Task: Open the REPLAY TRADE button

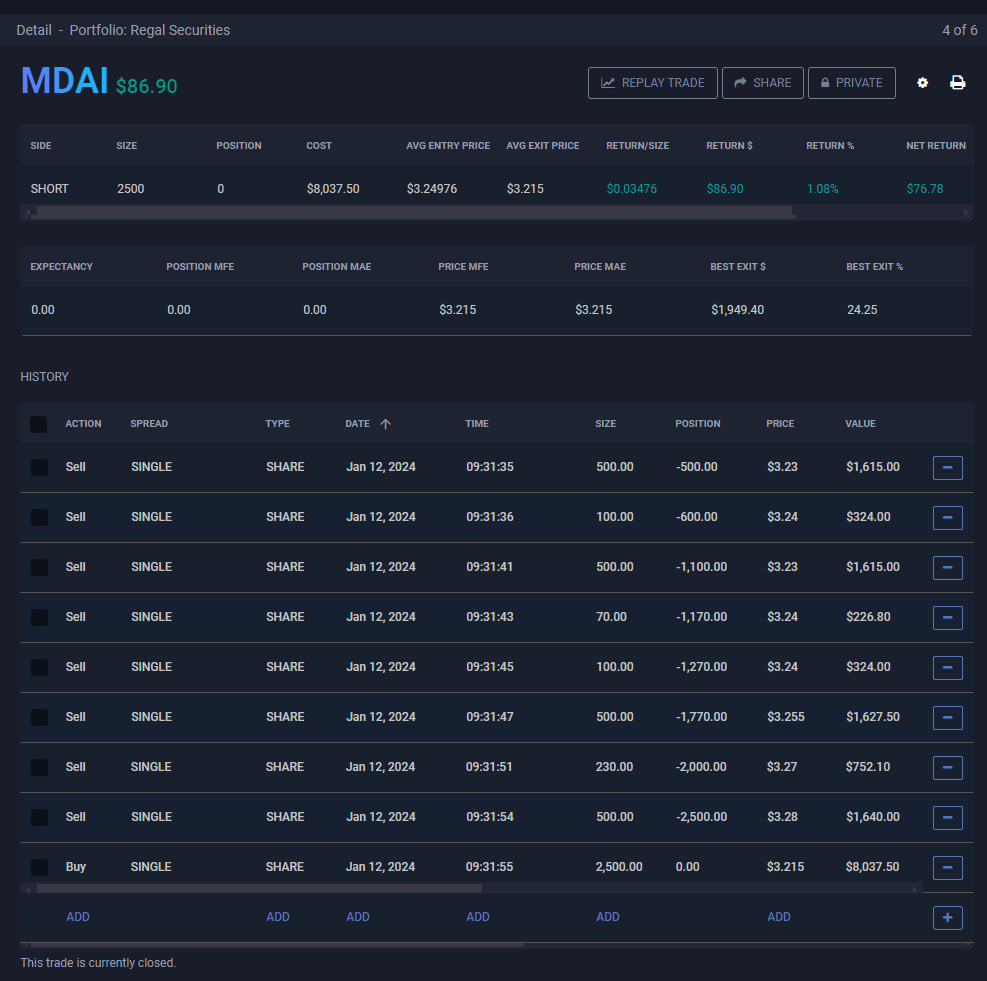Action: (x=652, y=83)
